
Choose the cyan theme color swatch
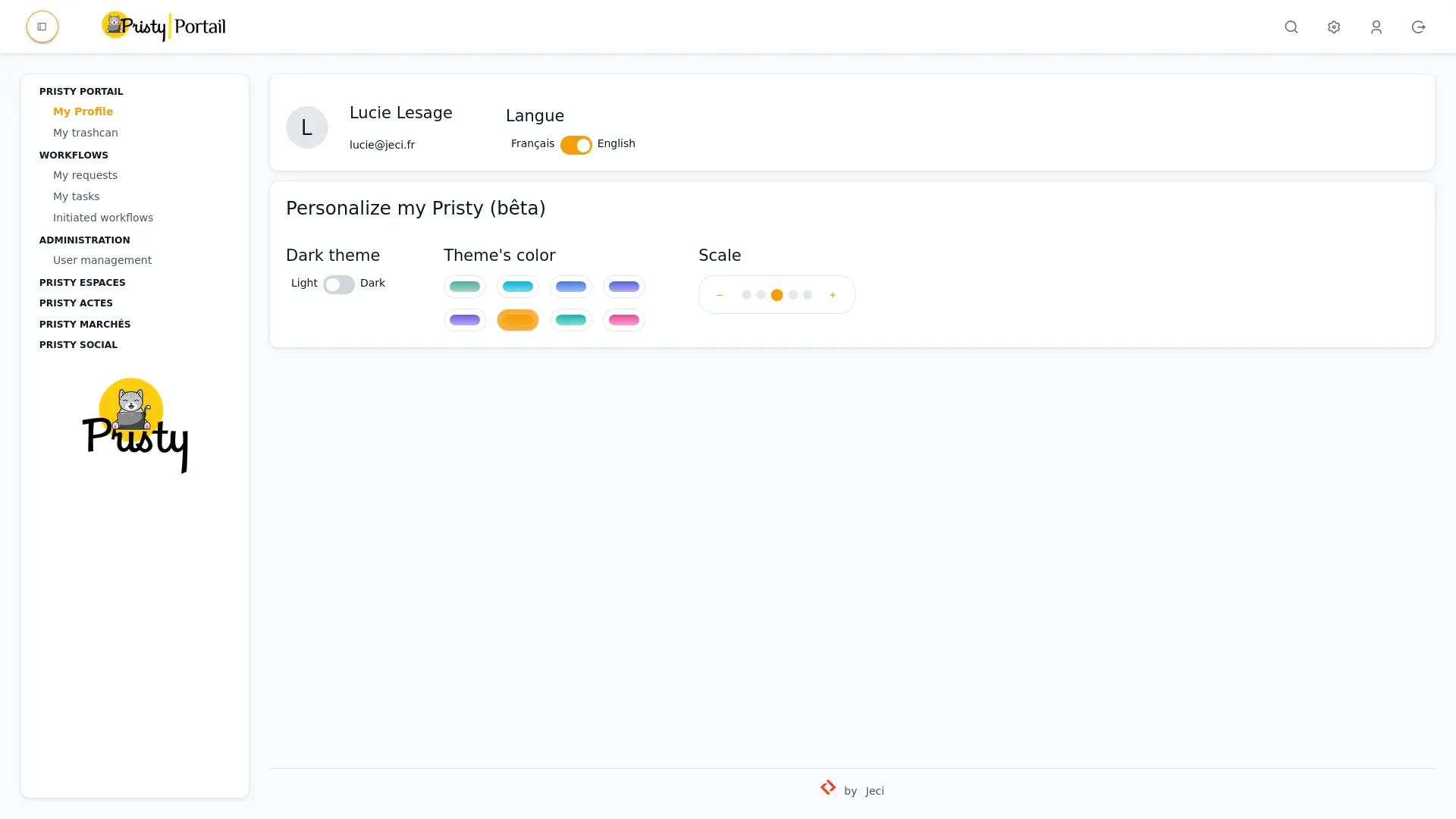tap(517, 287)
